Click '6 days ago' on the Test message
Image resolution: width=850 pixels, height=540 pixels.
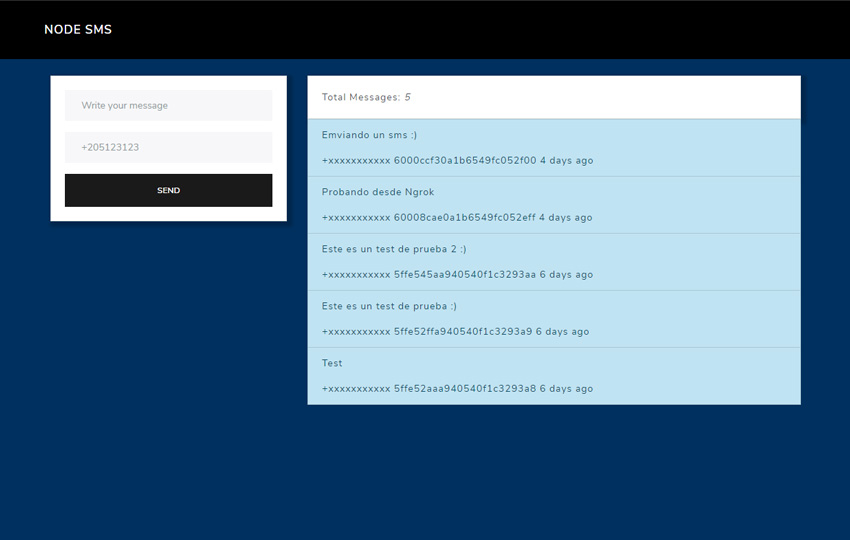(x=566, y=388)
